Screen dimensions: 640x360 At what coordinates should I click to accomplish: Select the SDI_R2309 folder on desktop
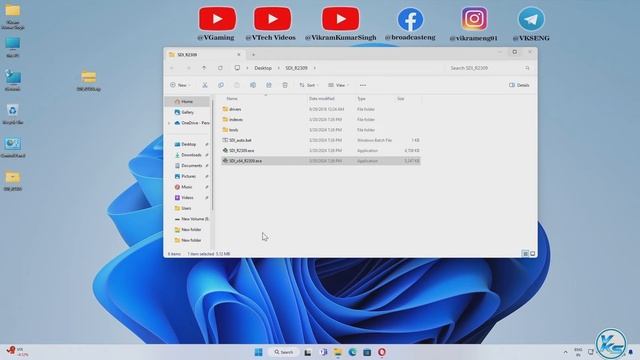click(13, 181)
